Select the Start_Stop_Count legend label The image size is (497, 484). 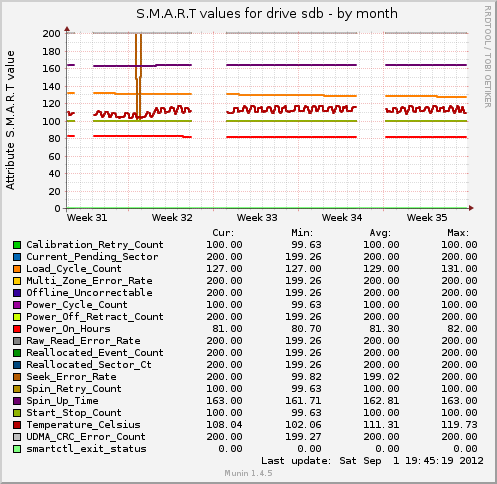[x=74, y=413]
